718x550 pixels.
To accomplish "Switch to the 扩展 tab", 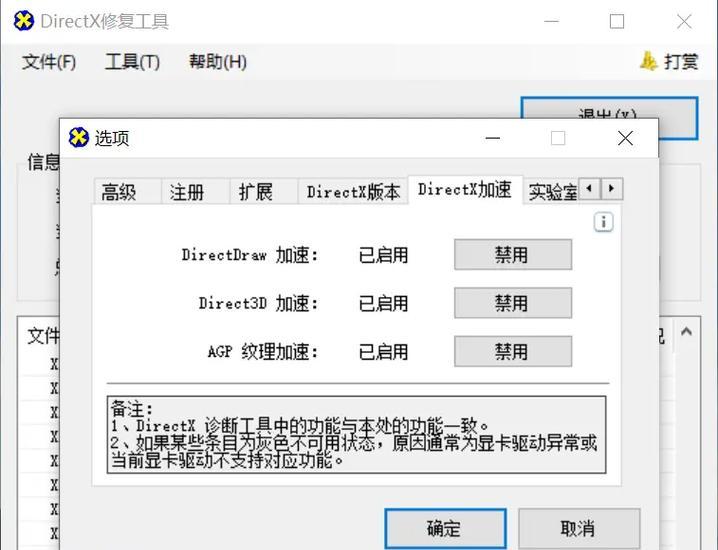I will 263,191.
